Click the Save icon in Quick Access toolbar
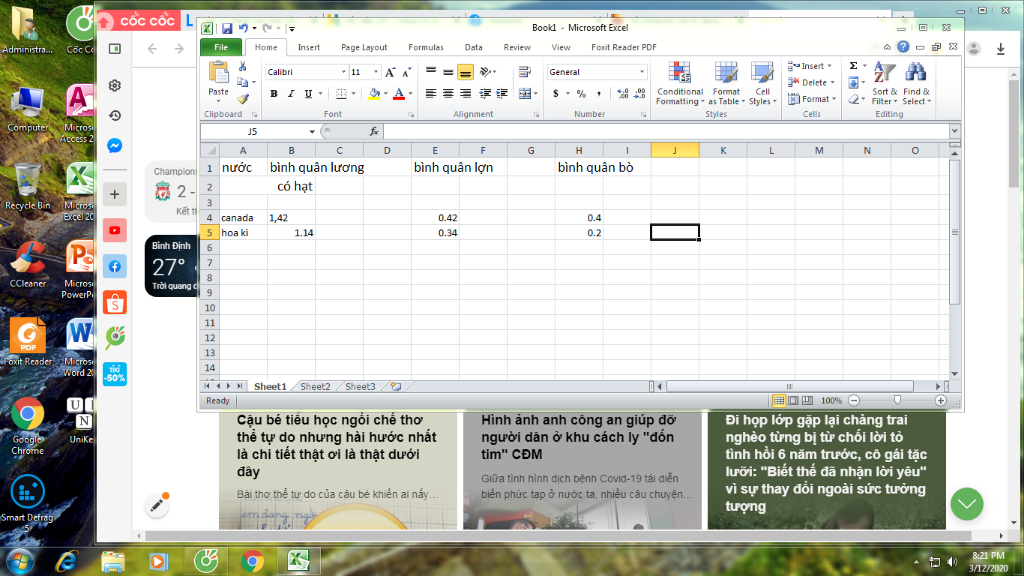The image size is (1024, 576). [227, 29]
